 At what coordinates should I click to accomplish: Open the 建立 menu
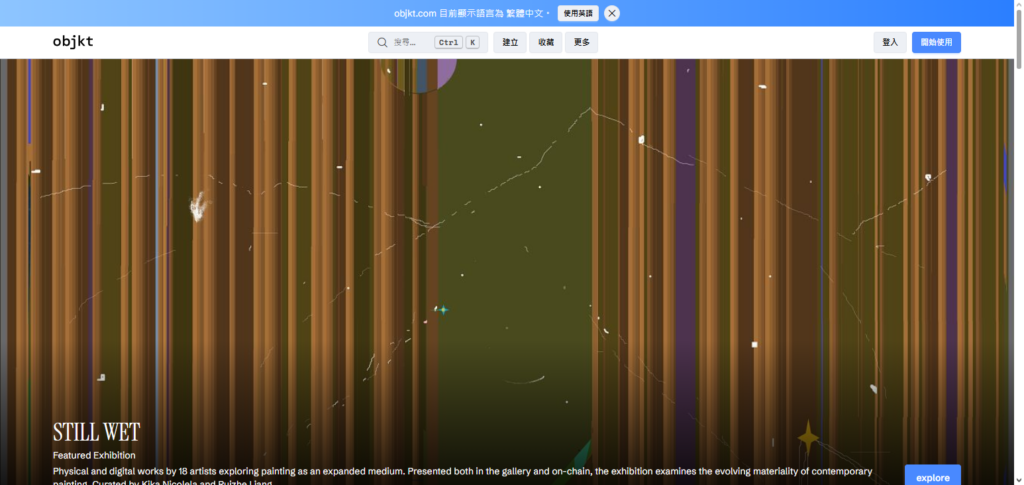[x=510, y=42]
